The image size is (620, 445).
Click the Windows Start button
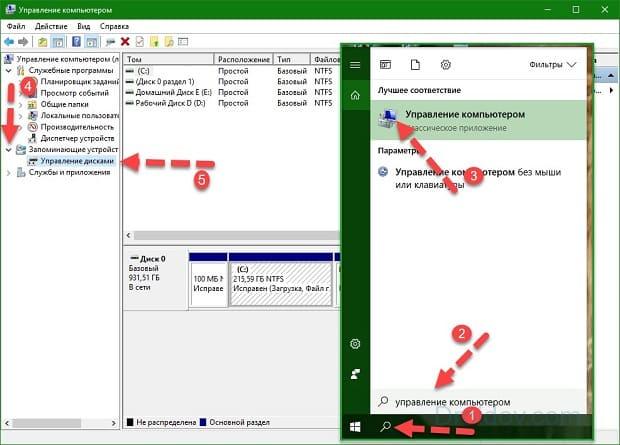(355, 427)
